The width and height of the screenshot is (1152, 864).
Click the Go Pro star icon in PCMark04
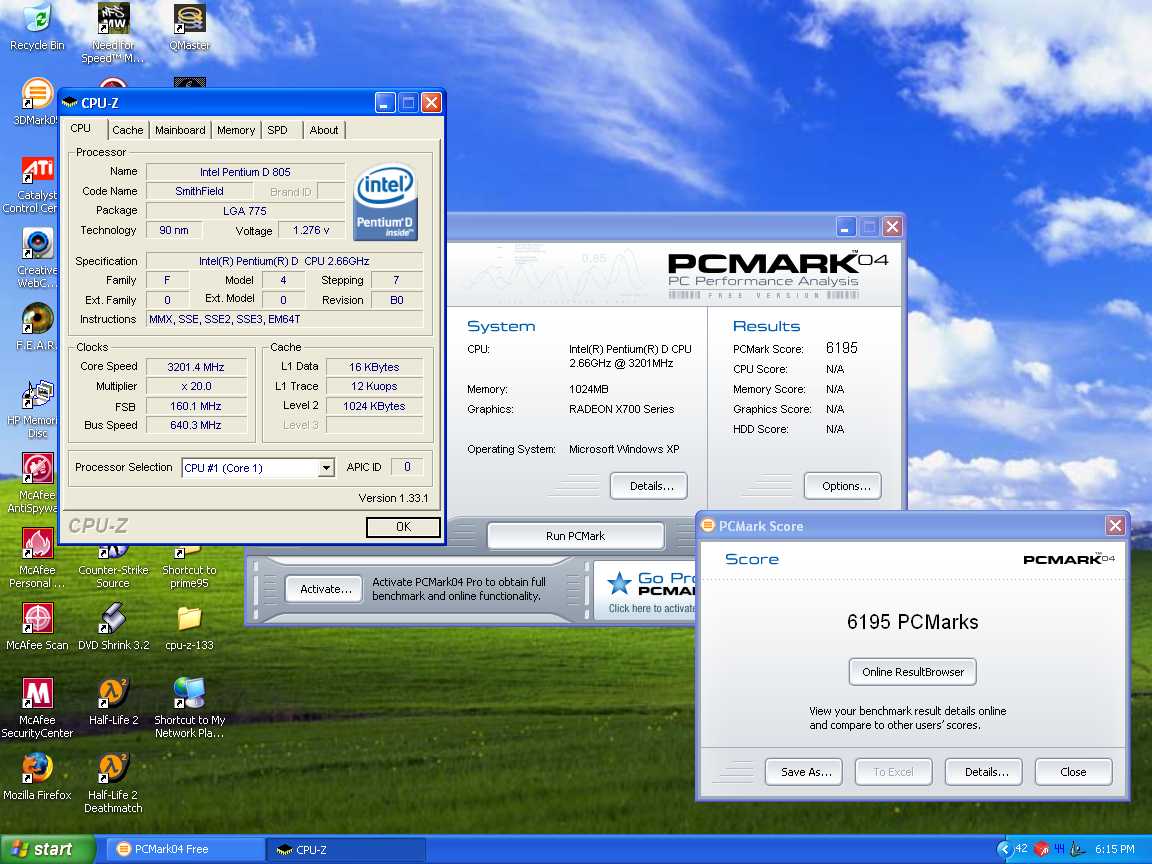point(619,583)
